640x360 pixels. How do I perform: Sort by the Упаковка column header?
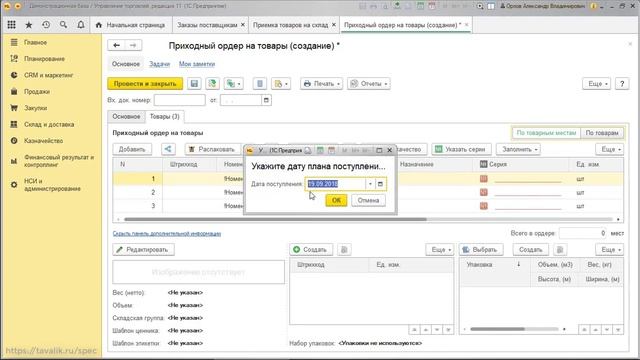point(494,265)
